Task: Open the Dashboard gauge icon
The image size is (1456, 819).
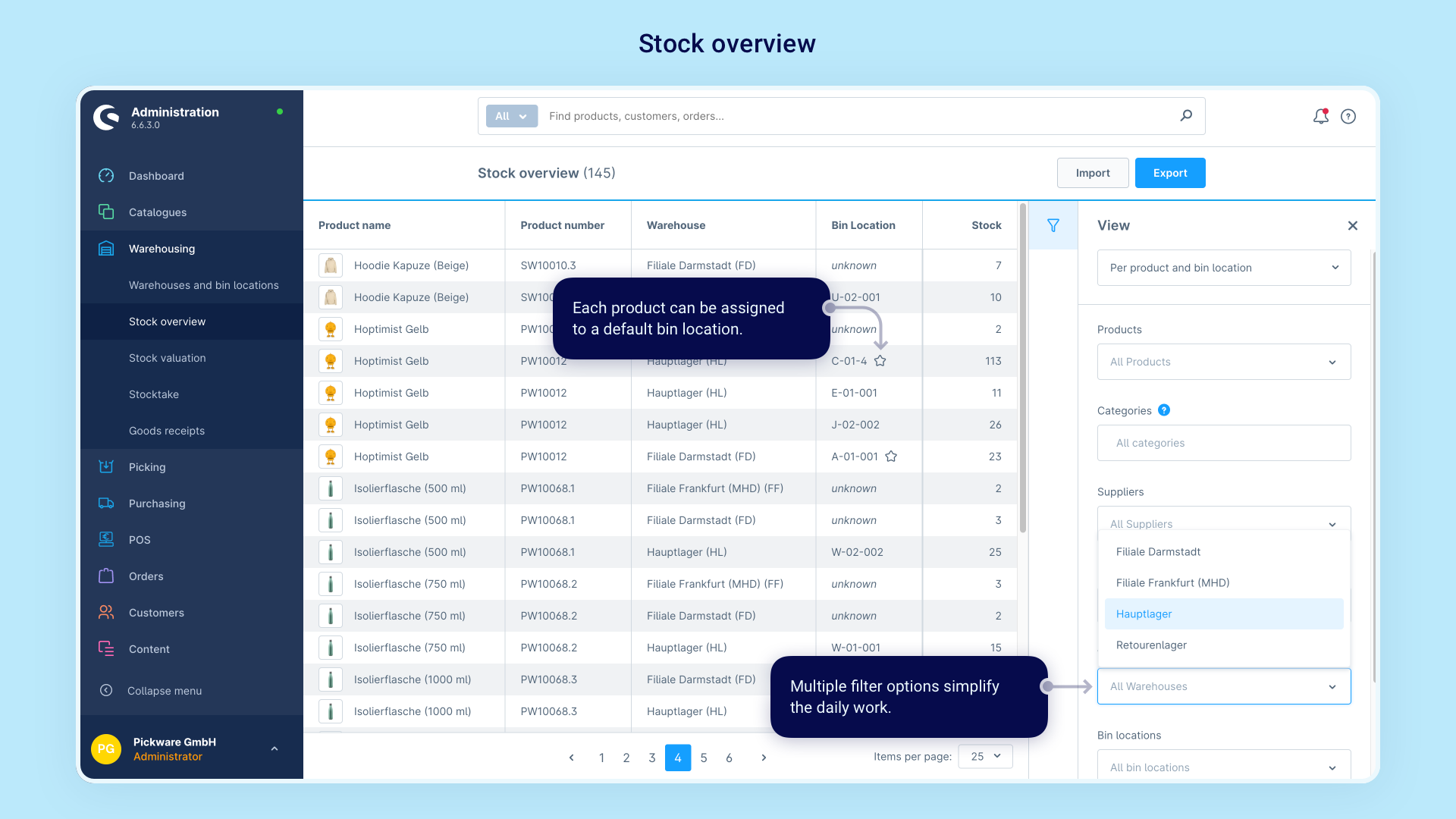Action: point(106,176)
